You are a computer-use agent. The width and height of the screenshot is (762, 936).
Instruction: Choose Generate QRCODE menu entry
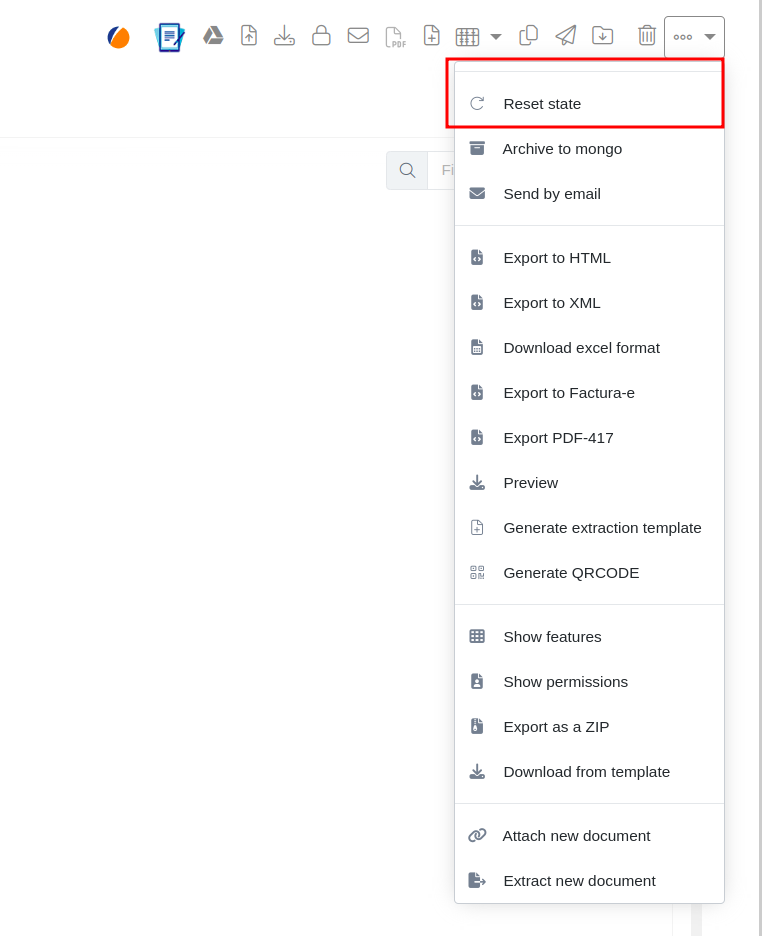point(570,573)
